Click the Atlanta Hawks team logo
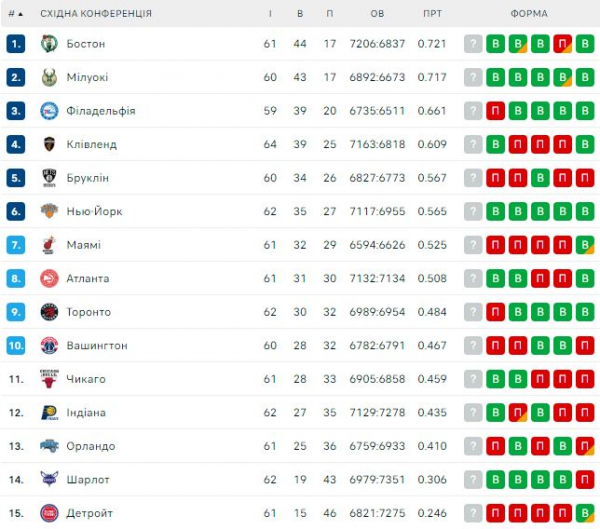Image resolution: width=600 pixels, height=529 pixels. tap(49, 278)
